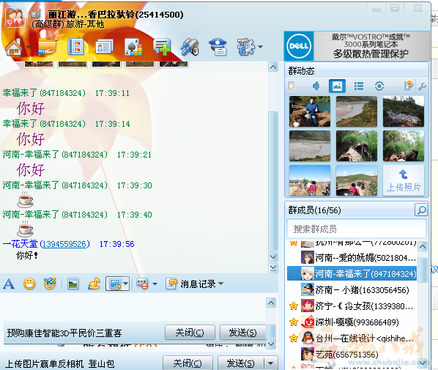Expand the dropdown arrow beside home icon
This screenshot has width=438, height=370.
tap(28, 47)
